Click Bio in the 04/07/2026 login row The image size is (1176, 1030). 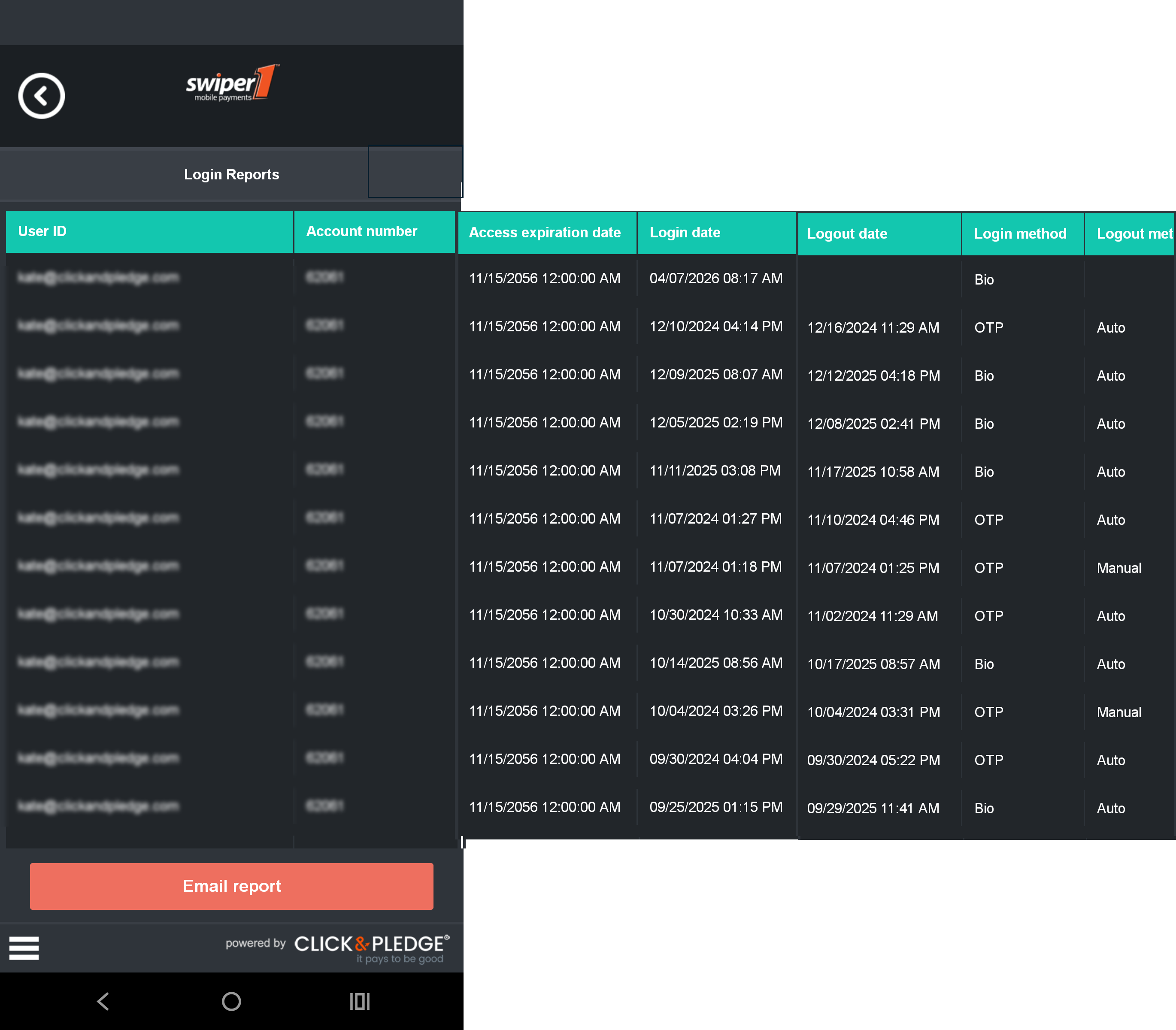984,280
